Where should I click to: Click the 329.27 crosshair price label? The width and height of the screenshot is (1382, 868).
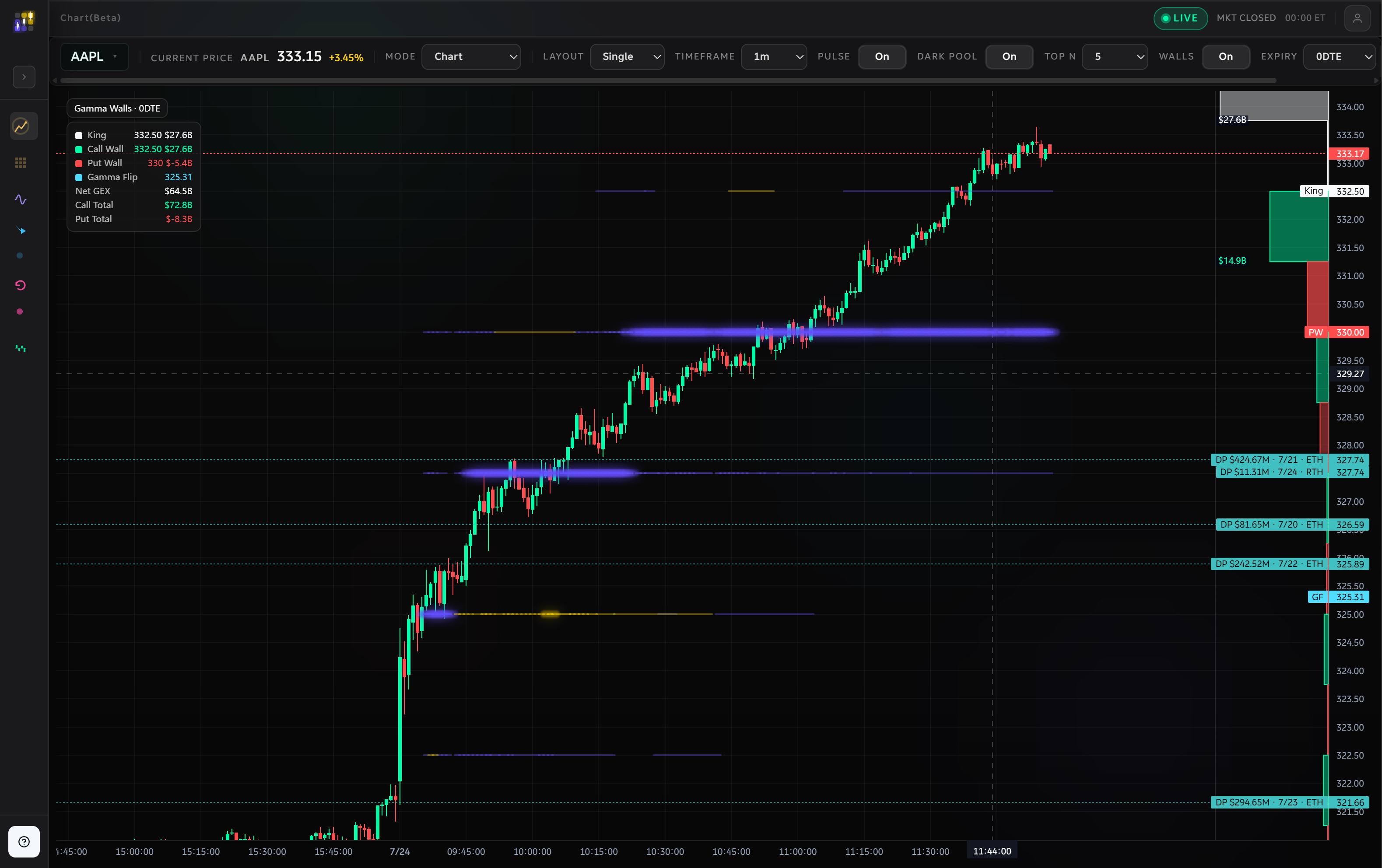[1349, 374]
